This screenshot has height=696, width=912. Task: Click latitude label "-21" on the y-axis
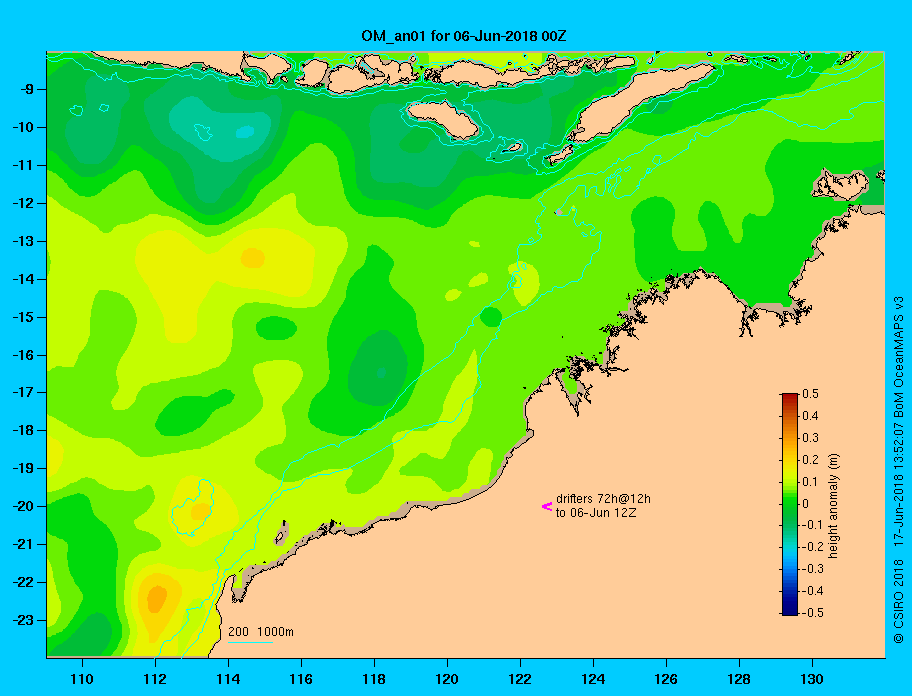pos(24,544)
